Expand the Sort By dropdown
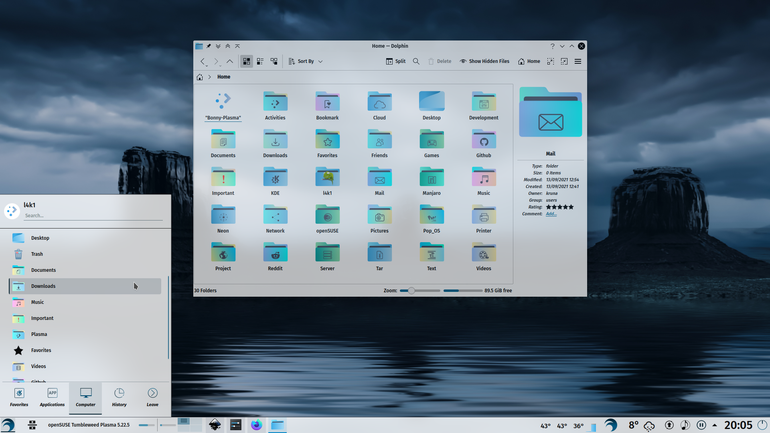Viewport: 770px width, 433px height. (305, 61)
